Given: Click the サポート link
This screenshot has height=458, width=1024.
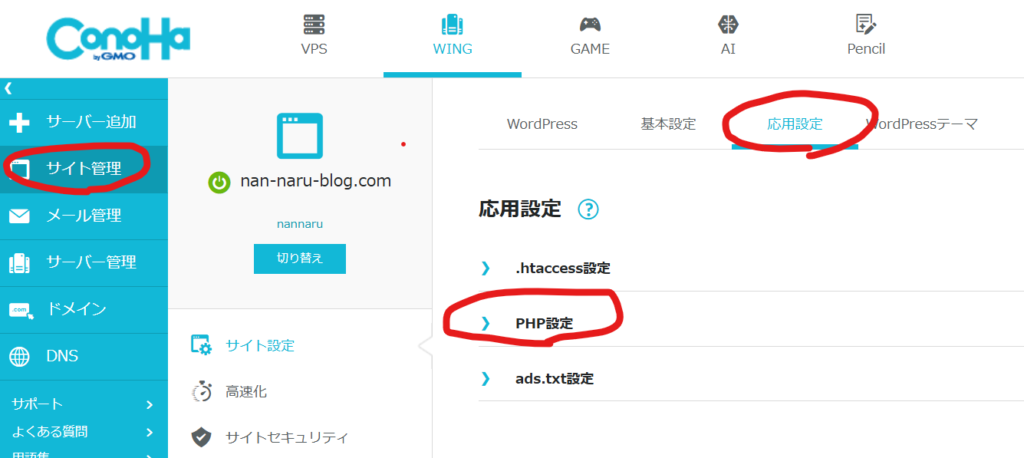Looking at the screenshot, I should [37, 404].
